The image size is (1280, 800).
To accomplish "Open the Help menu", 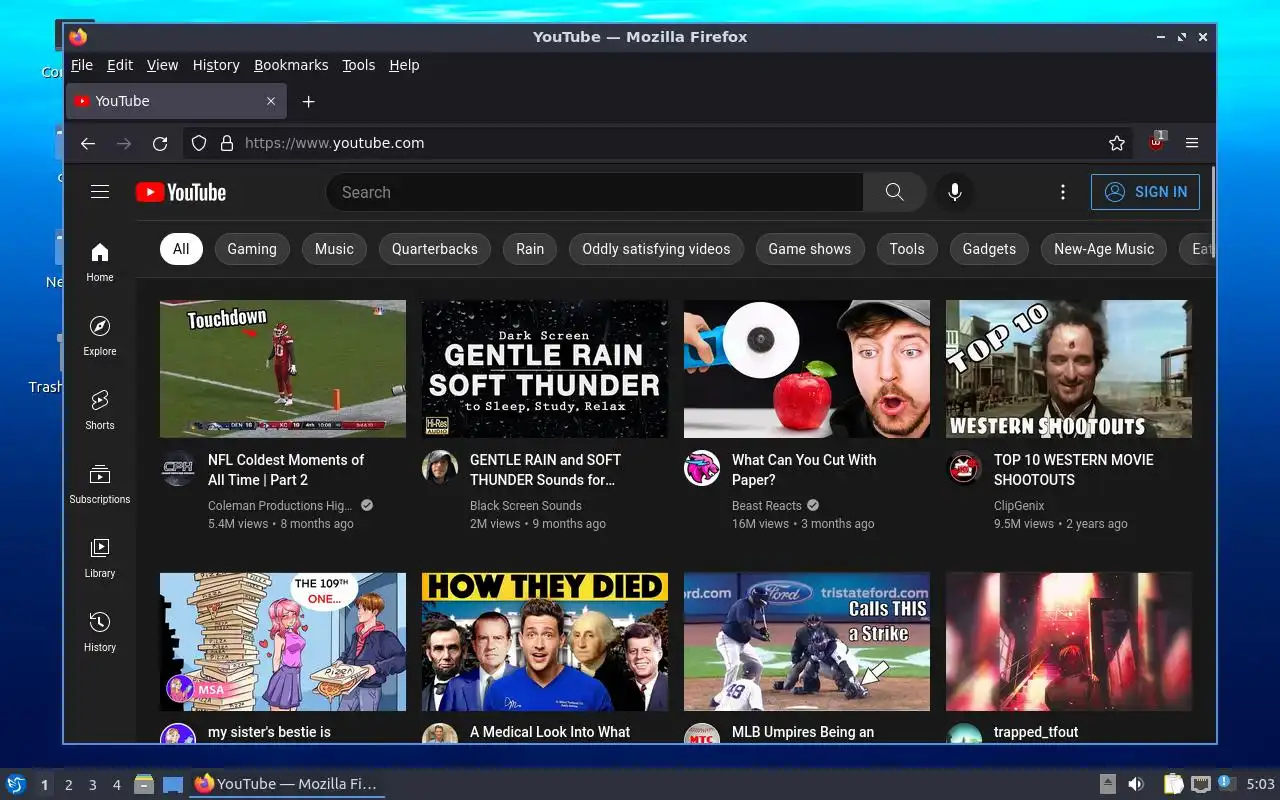I will (x=404, y=65).
